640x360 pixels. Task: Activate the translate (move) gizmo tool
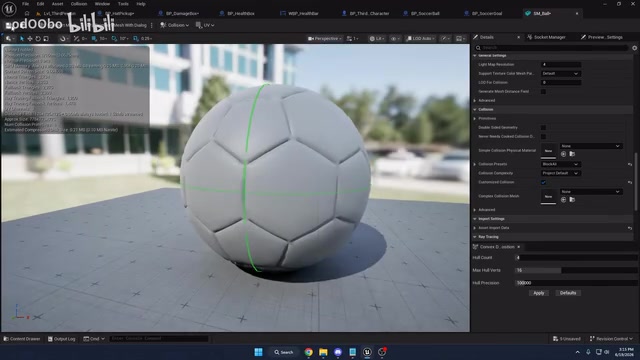click(30, 38)
